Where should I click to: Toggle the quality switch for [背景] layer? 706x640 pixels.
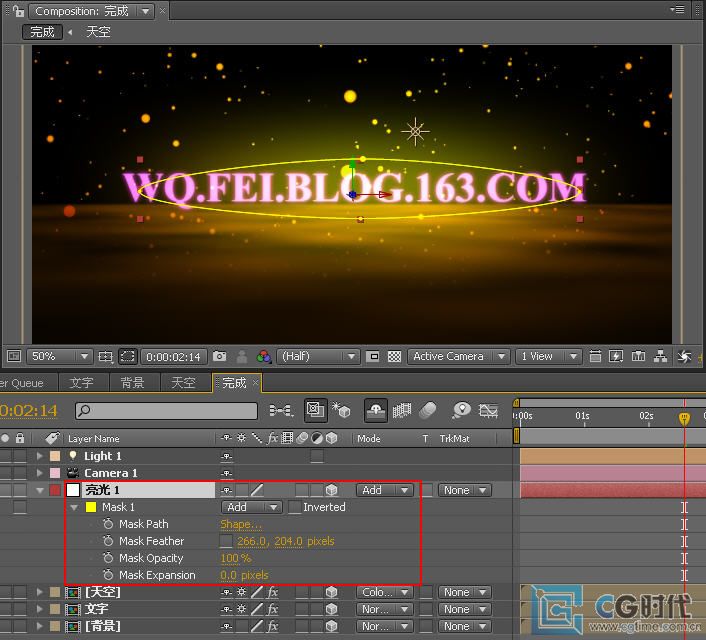coord(257,626)
